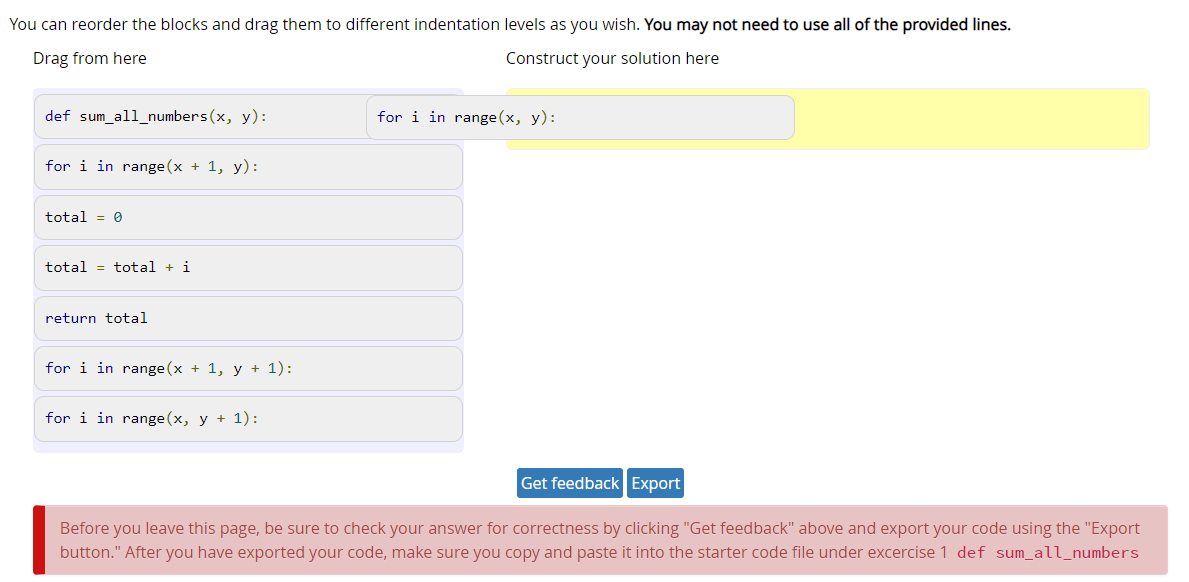
Task: Select the dragged 'for i in range(x, y):' block
Action: coord(580,118)
